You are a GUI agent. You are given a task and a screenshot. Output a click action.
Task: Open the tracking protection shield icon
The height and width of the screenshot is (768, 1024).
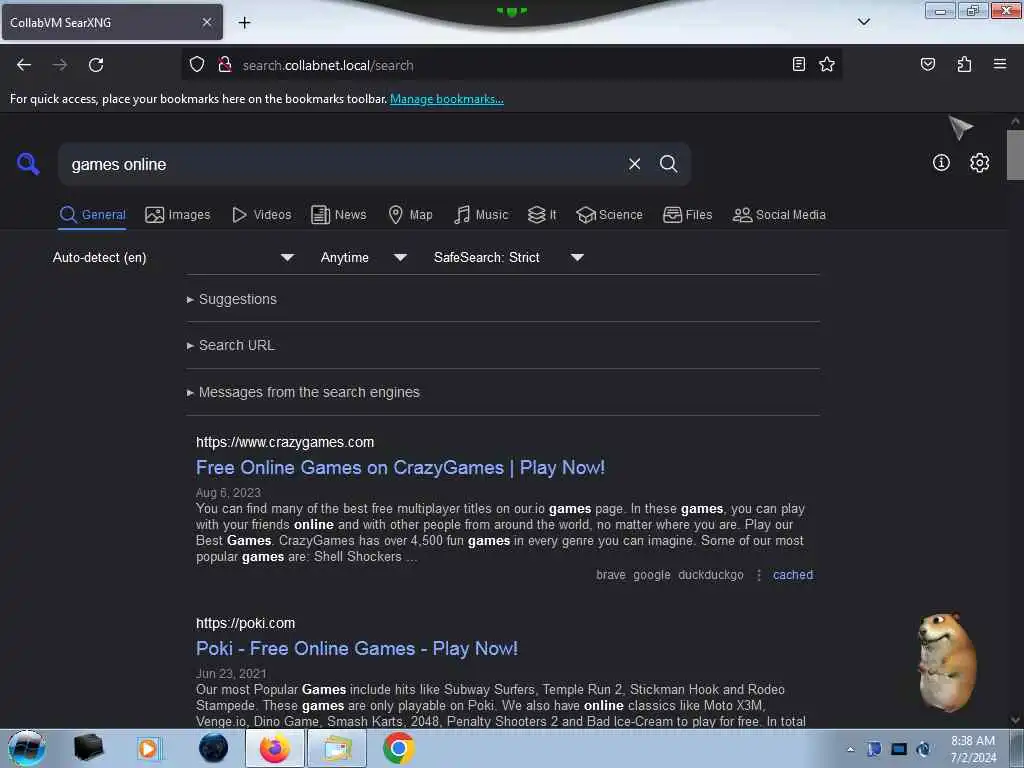(x=197, y=64)
